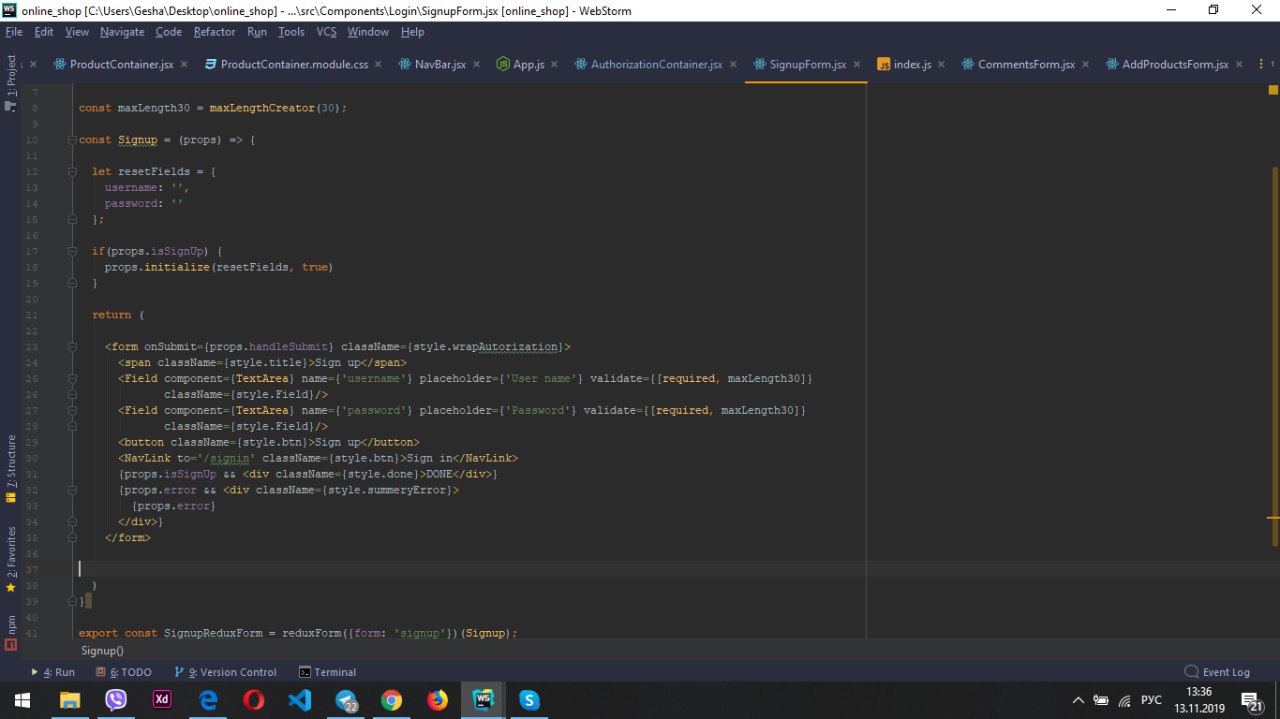Click the Signup() breadcrumb
The height and width of the screenshot is (719, 1280).
(102, 650)
